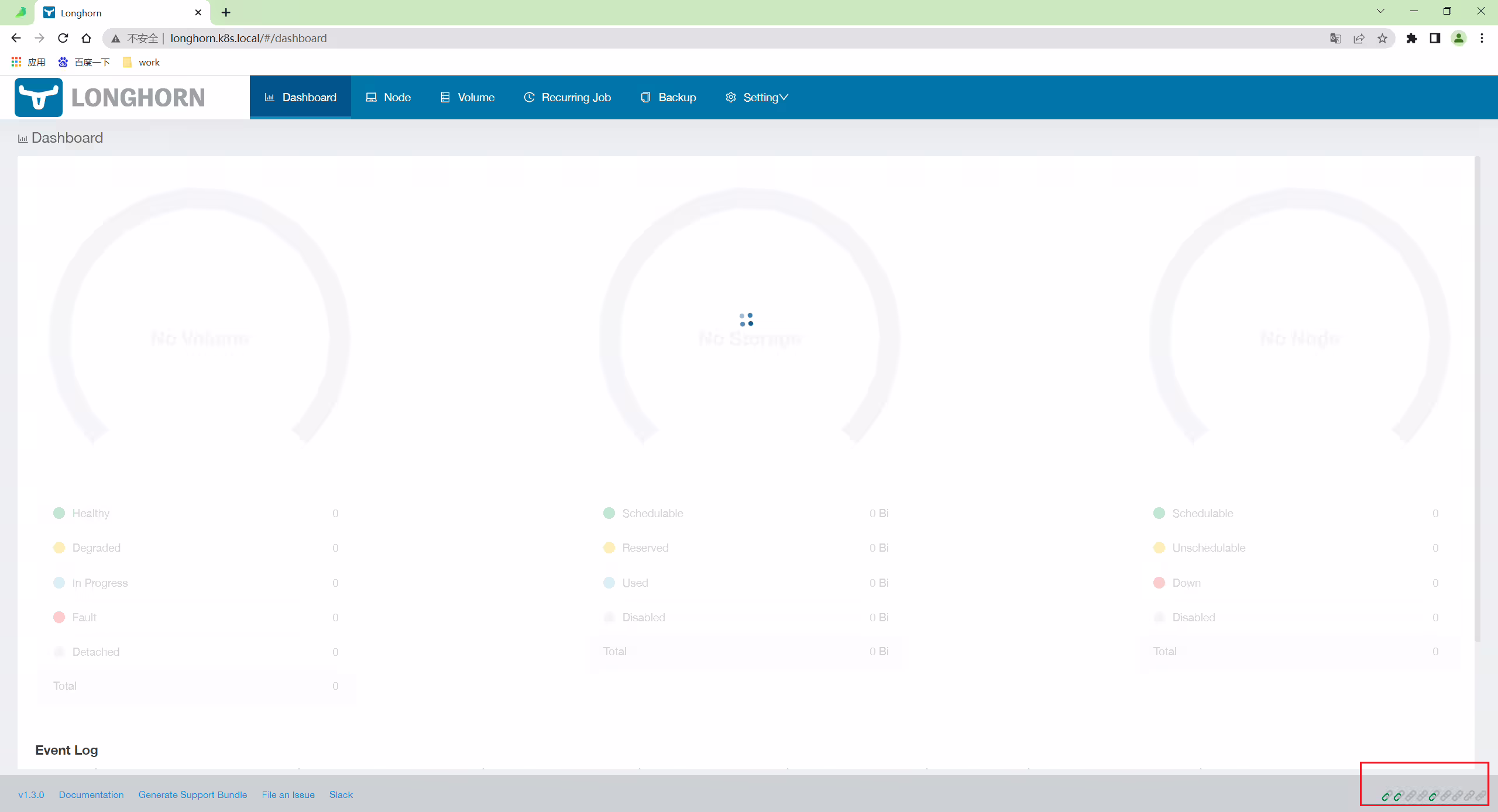The image size is (1498, 812).
Task: Bookmark this page with star icon
Action: click(x=1382, y=38)
